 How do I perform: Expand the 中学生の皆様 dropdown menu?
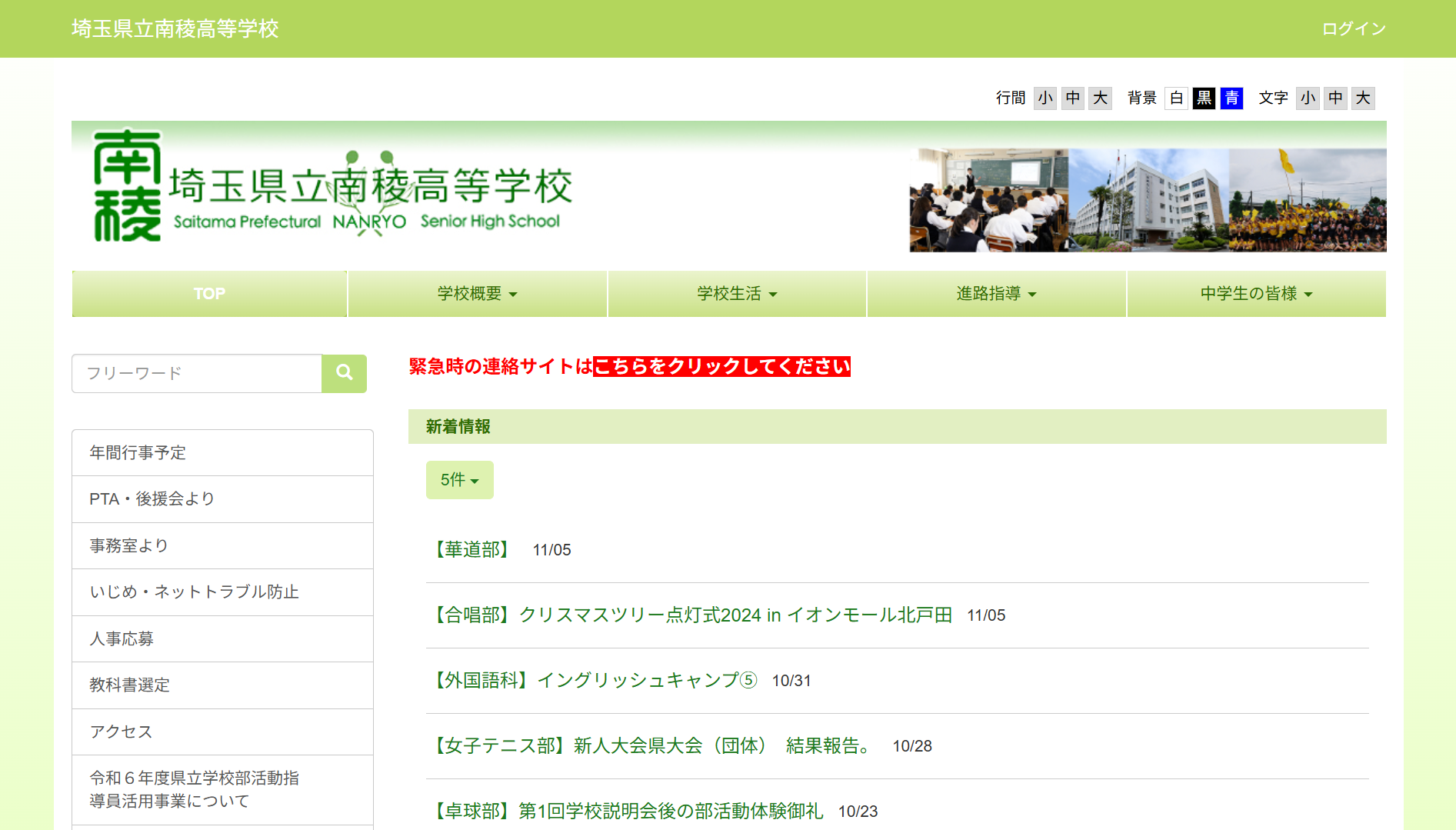pyautogui.click(x=1257, y=294)
